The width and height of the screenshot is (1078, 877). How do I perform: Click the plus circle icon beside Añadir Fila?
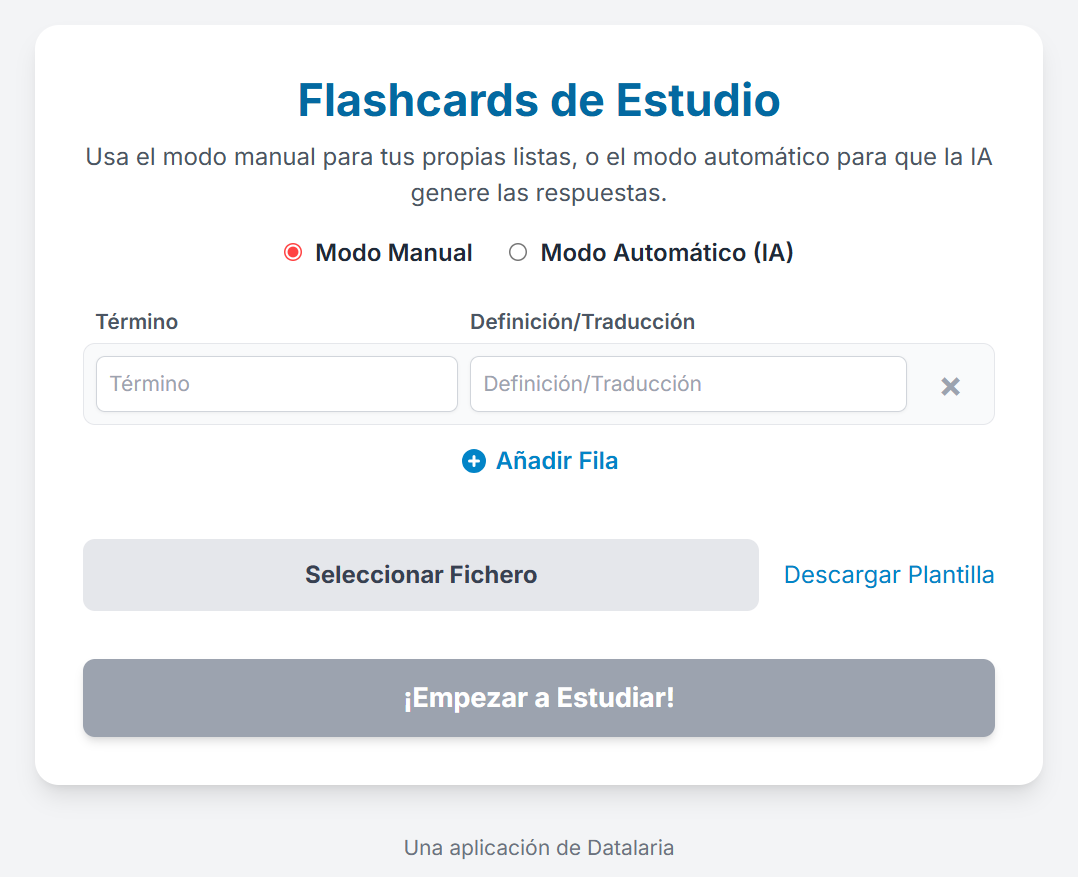tap(474, 461)
